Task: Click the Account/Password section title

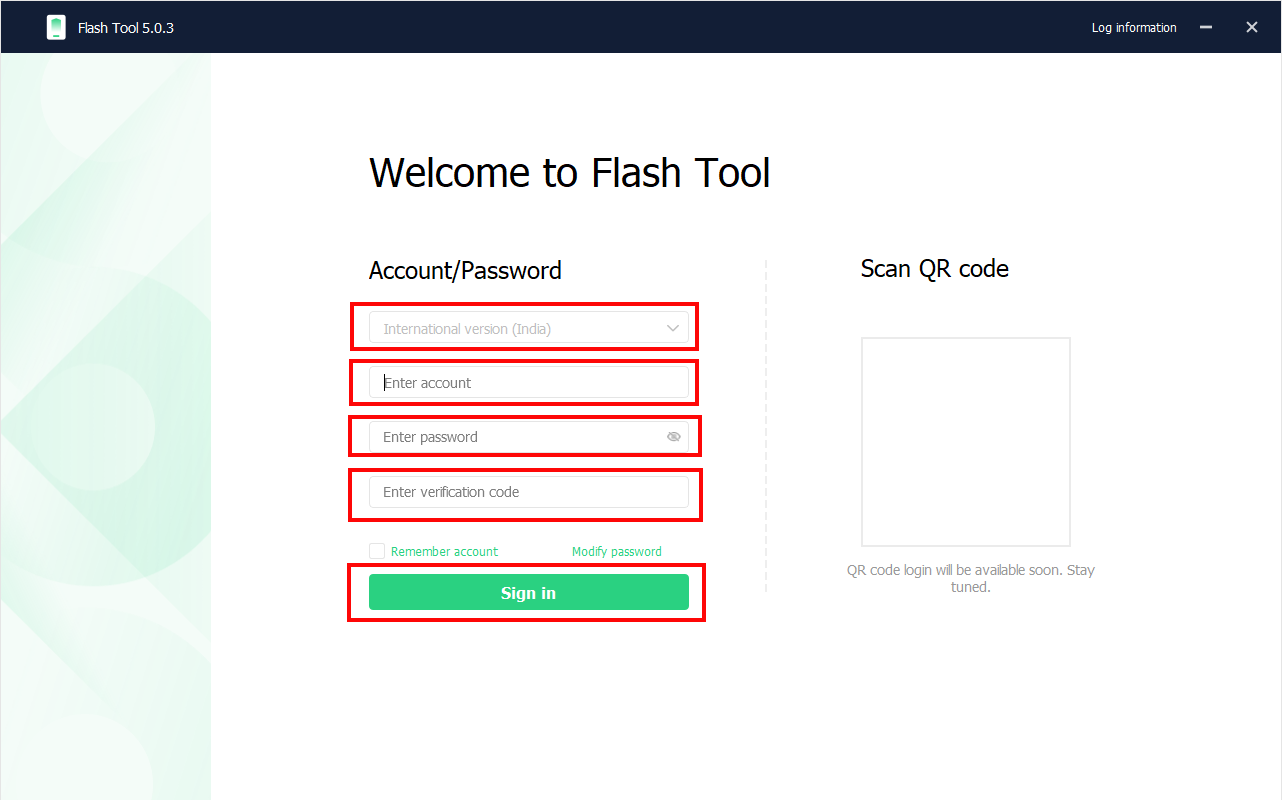Action: pyautogui.click(x=464, y=270)
